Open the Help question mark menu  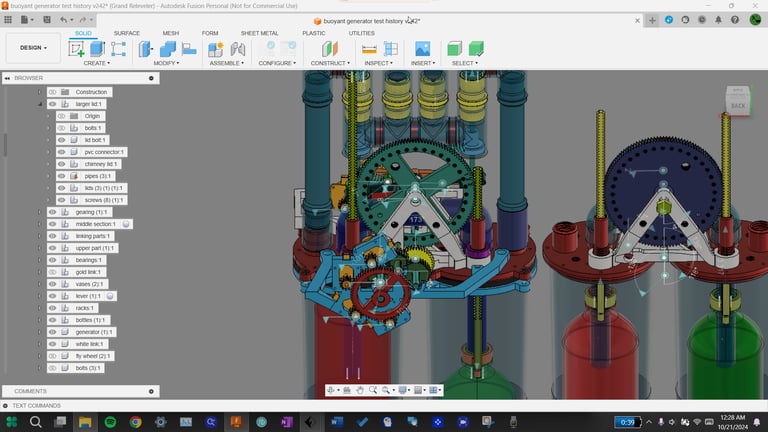point(735,20)
